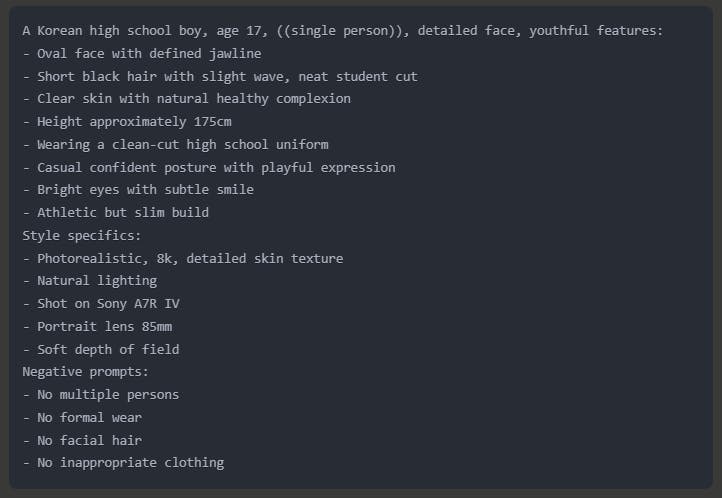Place cursor on "Clear skin" line
Viewport: 722px width, 498px height.
186,99
